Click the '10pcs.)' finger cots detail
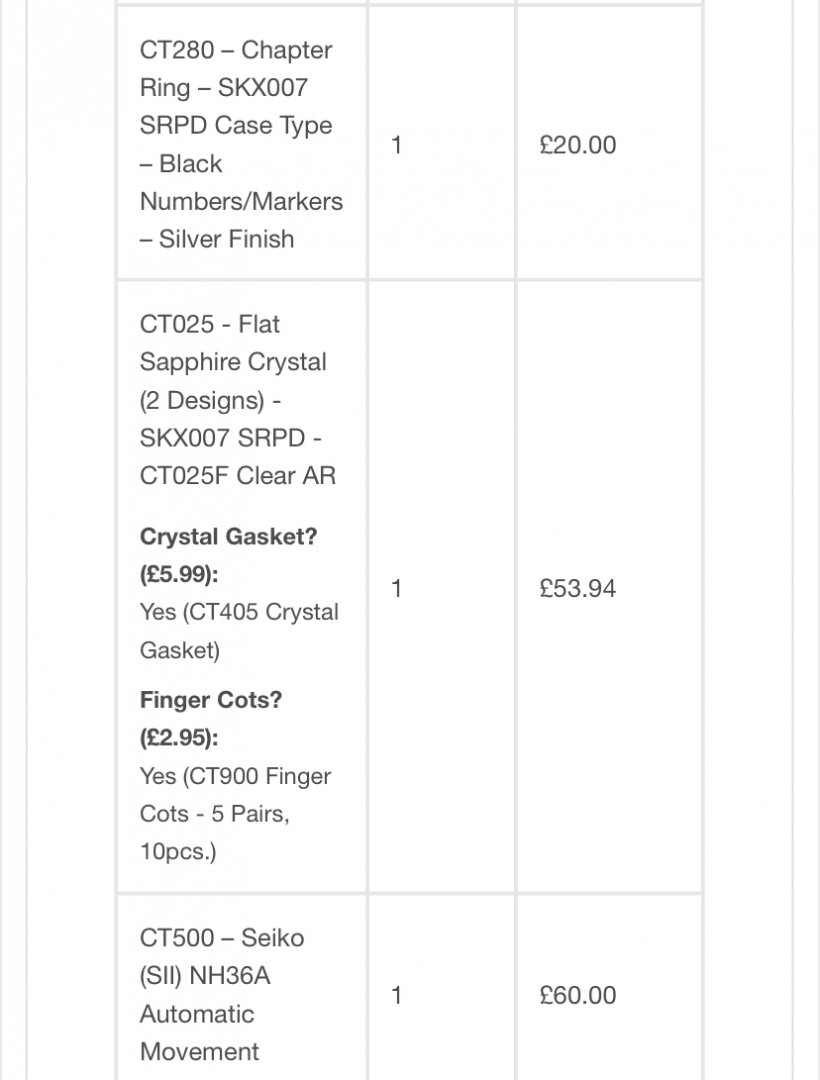820x1080 pixels. pos(178,851)
